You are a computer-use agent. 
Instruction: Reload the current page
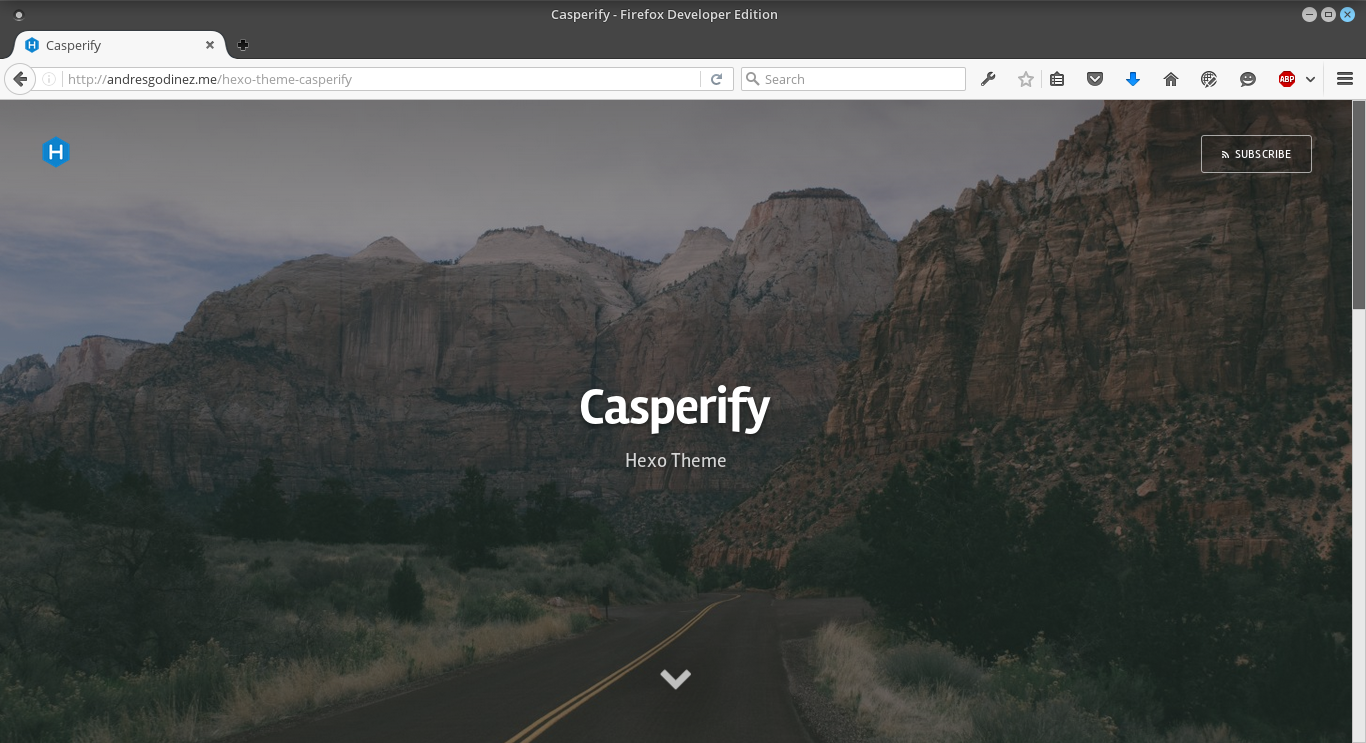coord(716,78)
